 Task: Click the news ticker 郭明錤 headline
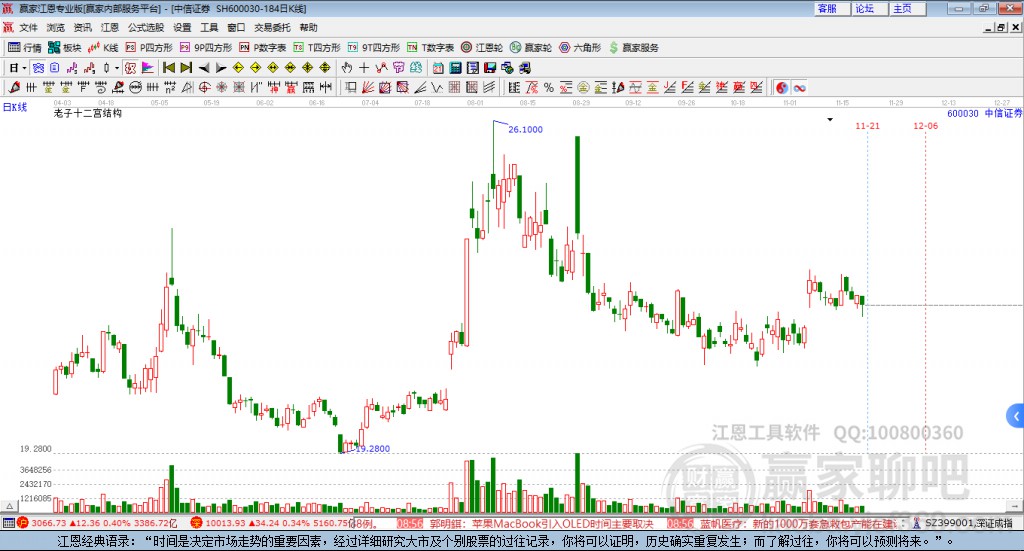click(x=541, y=524)
